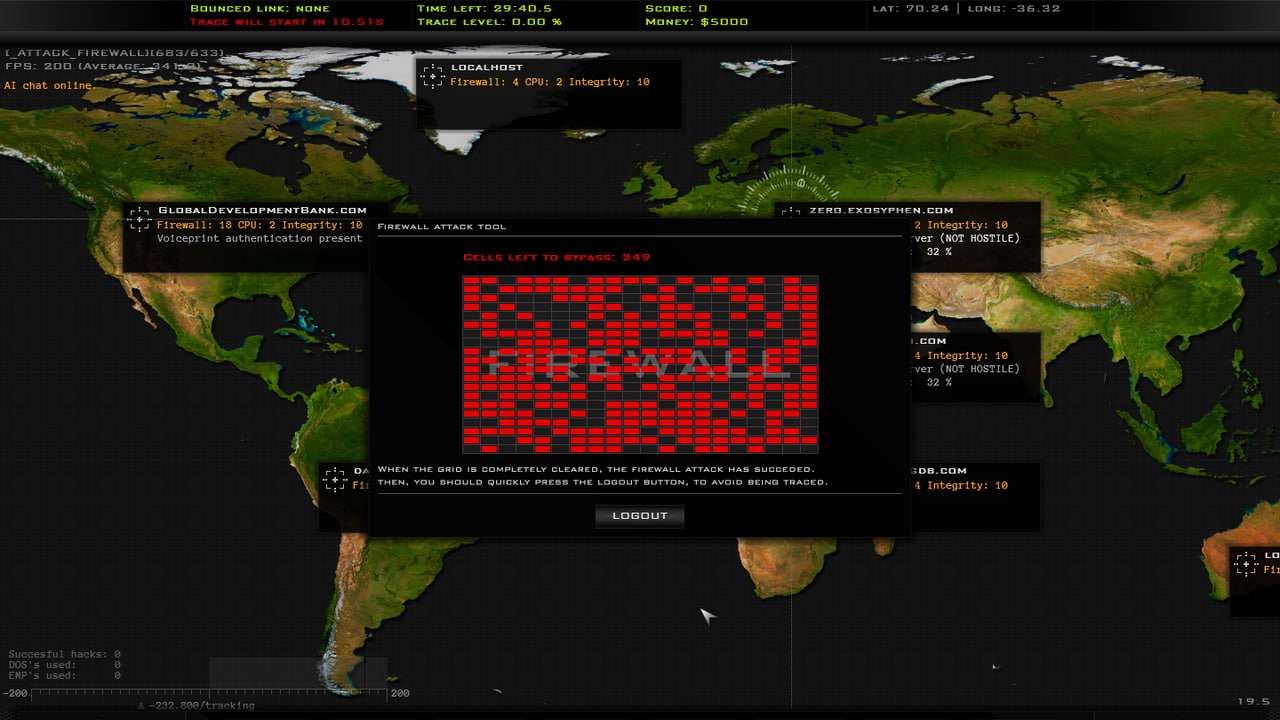The image size is (1280, 720).
Task: Click the target icon on the Australia server
Action: [1246, 564]
